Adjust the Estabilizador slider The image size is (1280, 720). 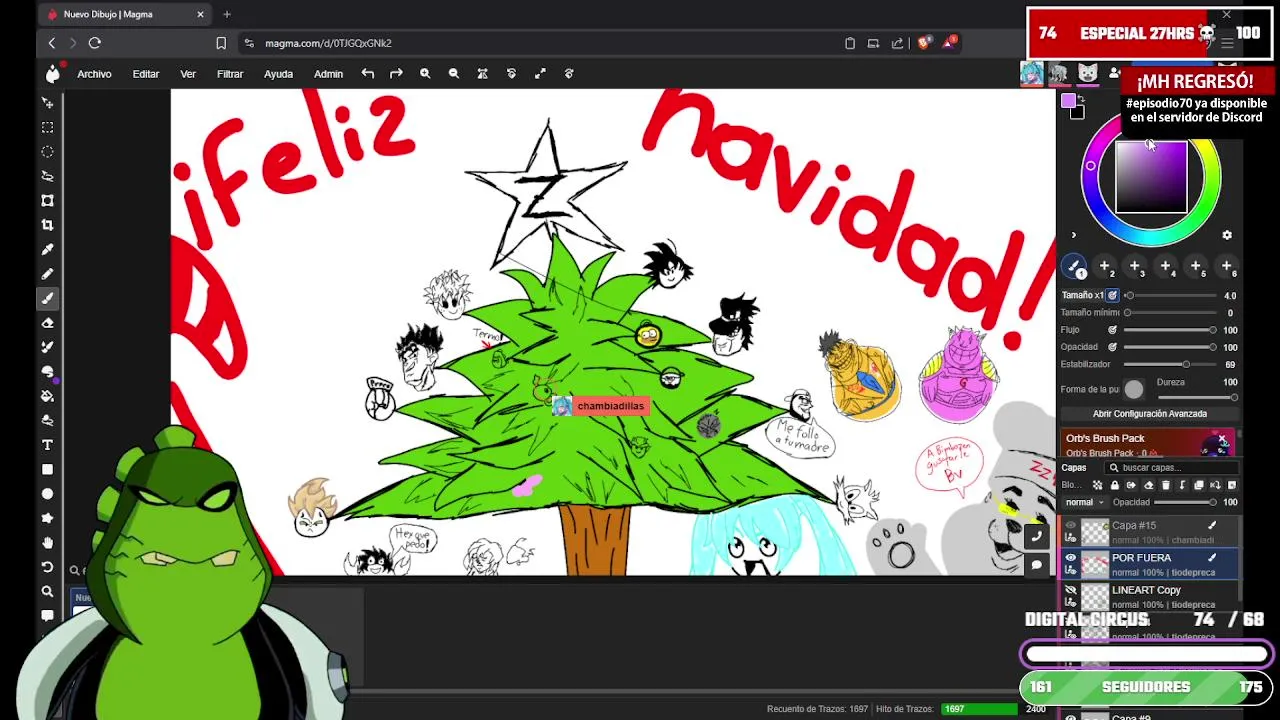1169,364
